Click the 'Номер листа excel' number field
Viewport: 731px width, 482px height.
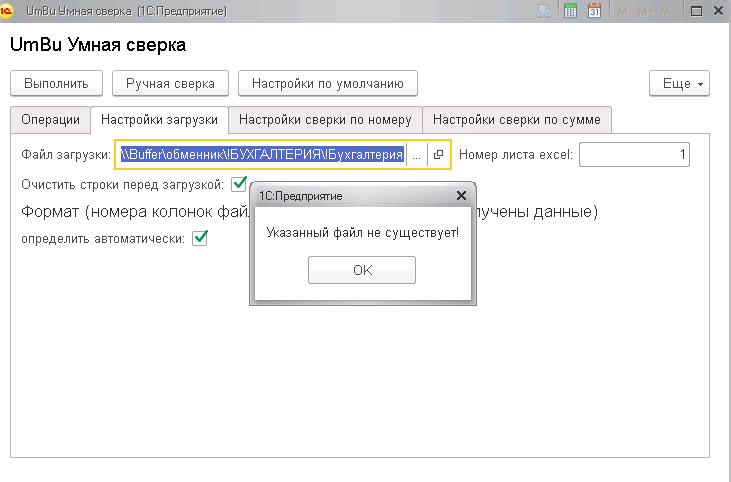pyautogui.click(x=634, y=154)
